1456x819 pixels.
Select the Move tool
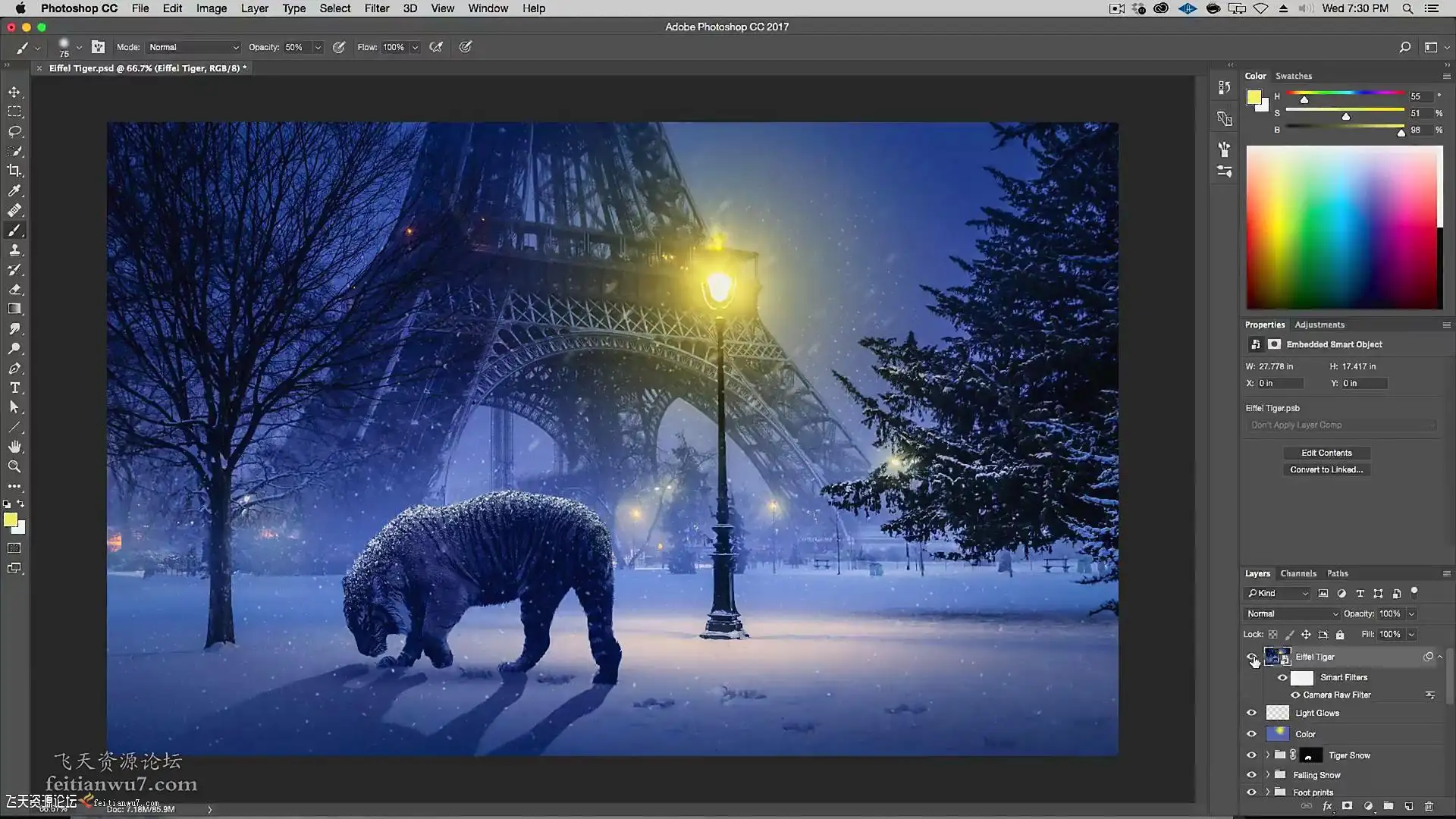[14, 92]
